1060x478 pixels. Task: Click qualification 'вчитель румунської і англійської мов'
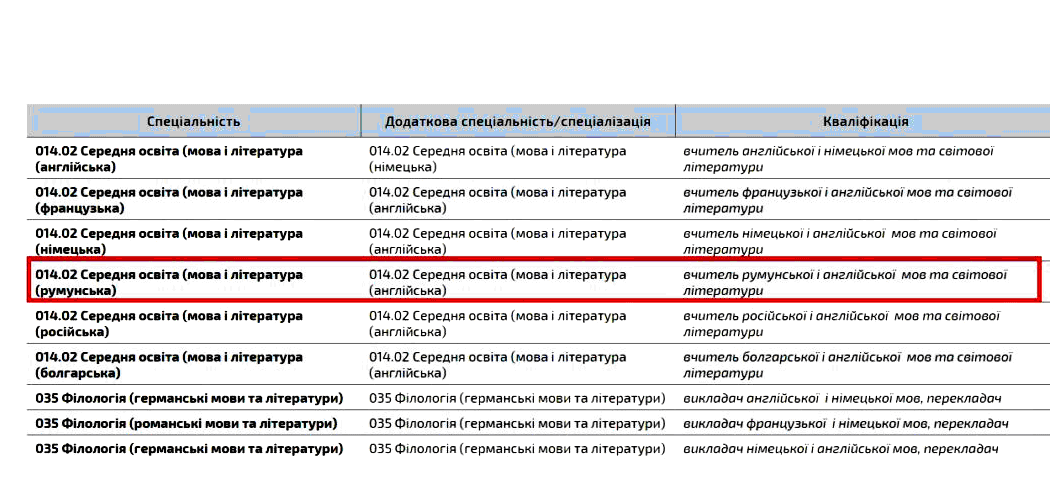coord(844,282)
